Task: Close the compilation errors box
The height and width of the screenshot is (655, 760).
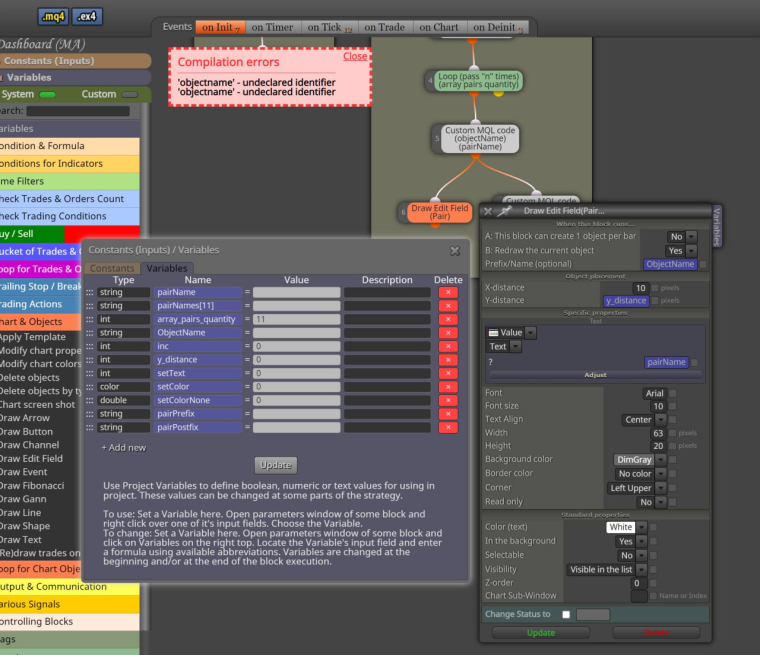Action: [355, 57]
